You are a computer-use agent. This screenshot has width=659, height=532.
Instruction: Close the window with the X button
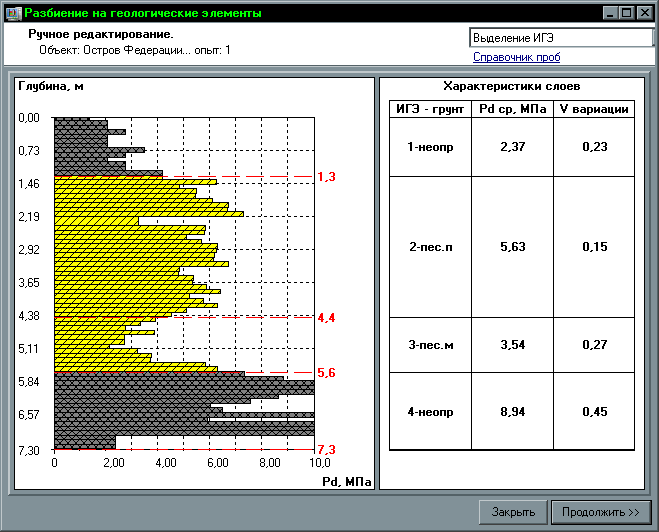(644, 14)
